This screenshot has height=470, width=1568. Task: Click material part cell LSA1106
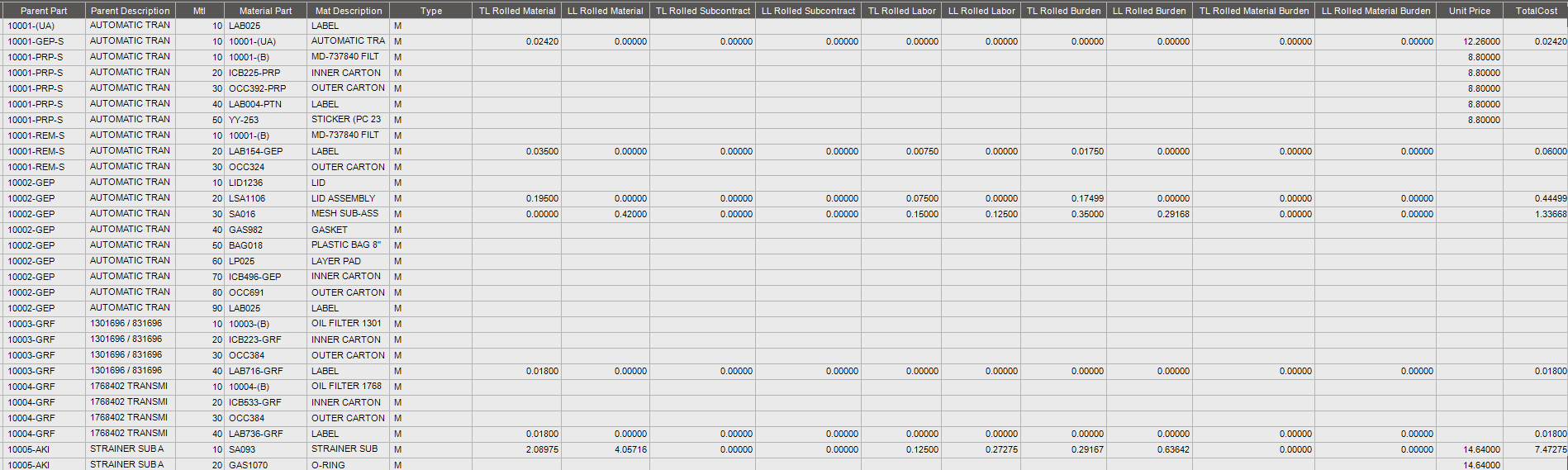[265, 198]
